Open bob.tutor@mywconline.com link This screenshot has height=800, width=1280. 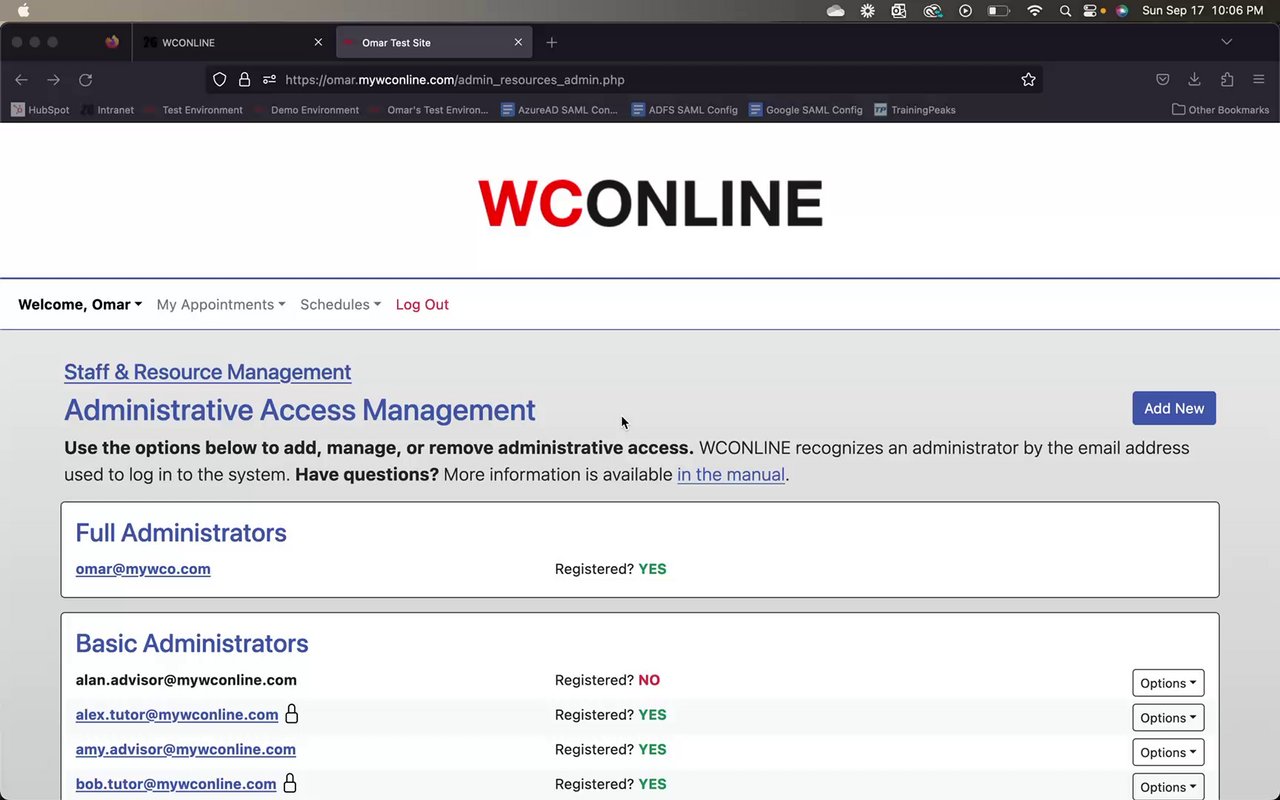[176, 784]
